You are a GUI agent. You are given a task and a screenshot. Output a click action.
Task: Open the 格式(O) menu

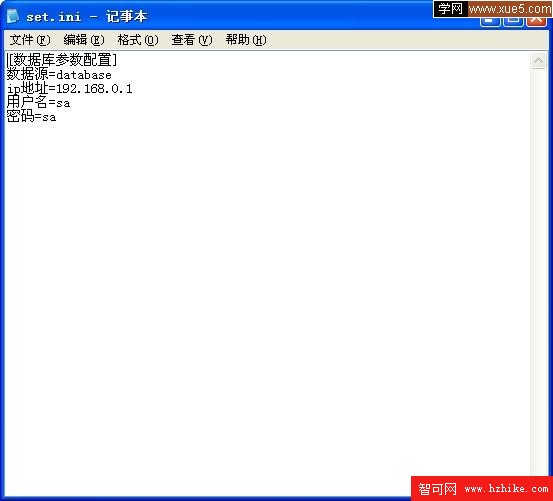(x=138, y=40)
